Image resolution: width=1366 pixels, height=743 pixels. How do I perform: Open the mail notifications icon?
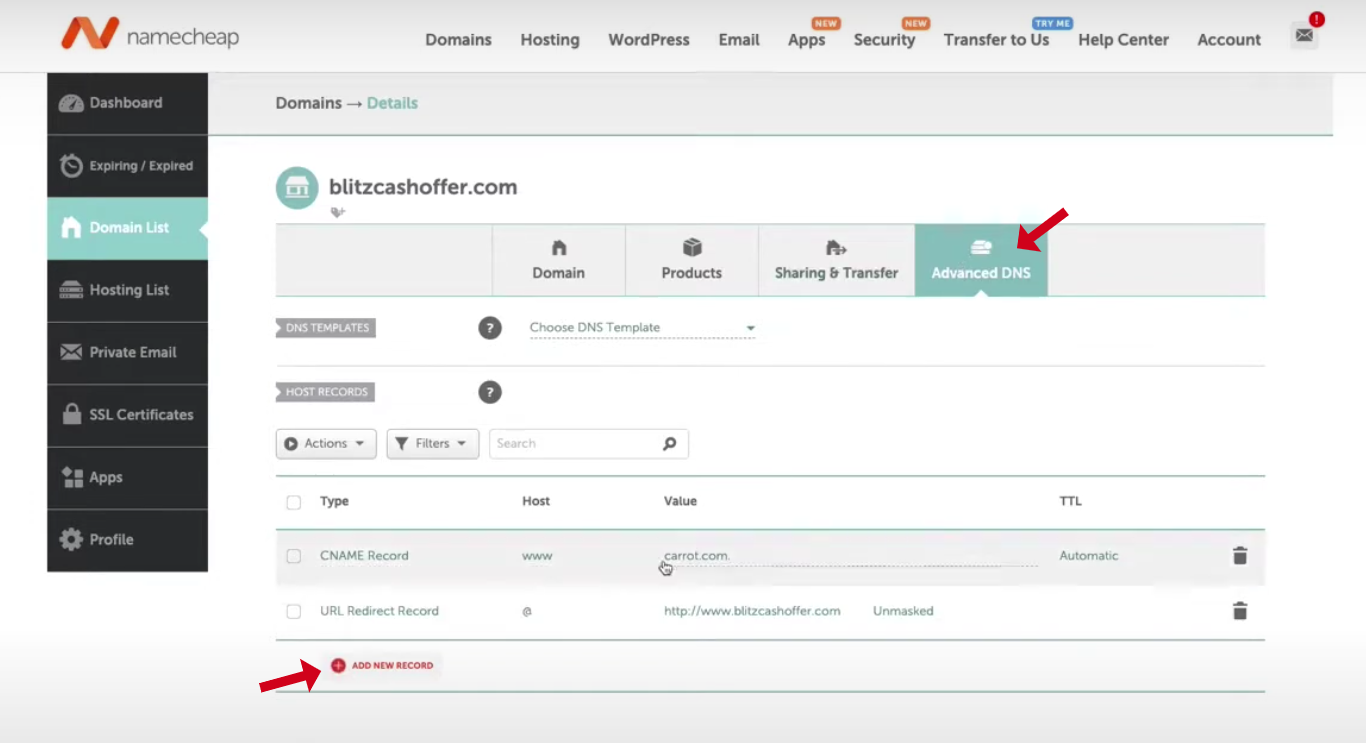[x=1304, y=35]
